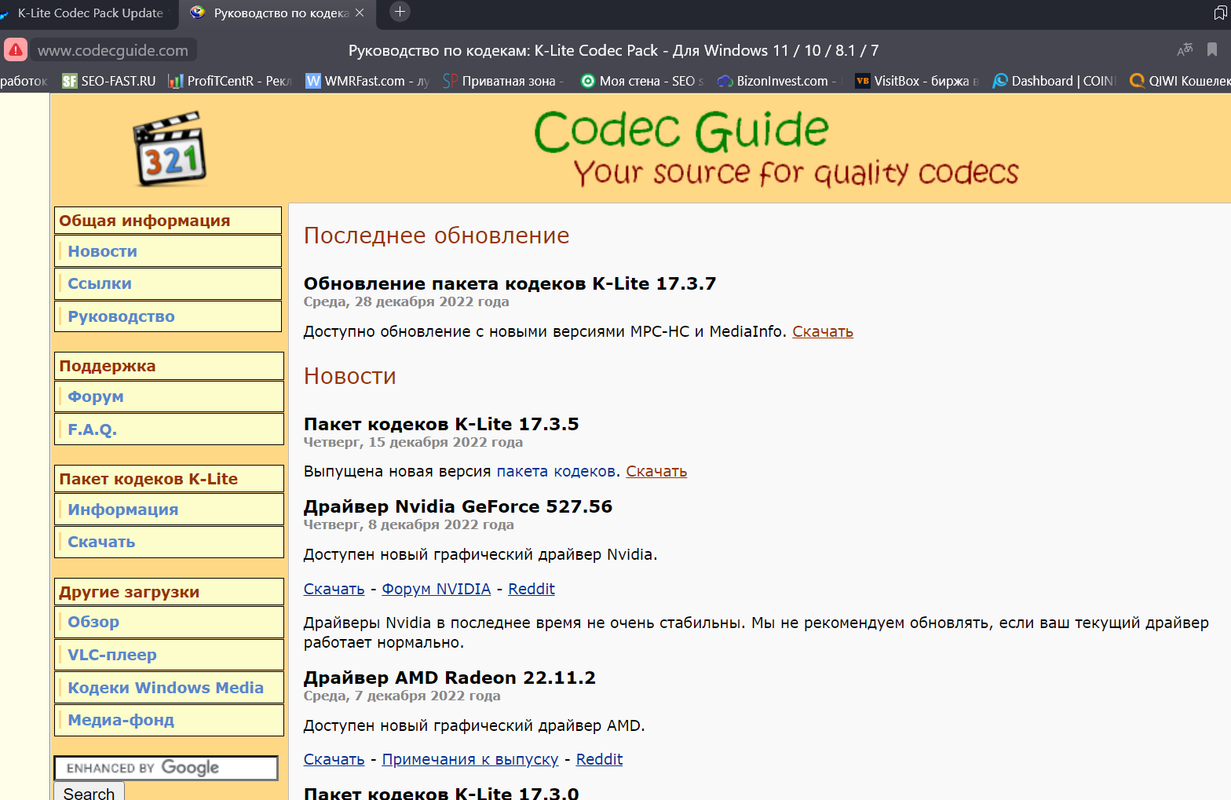Open Ссылки in the sidebar
Screen dimensions: 1231x800
167,284
